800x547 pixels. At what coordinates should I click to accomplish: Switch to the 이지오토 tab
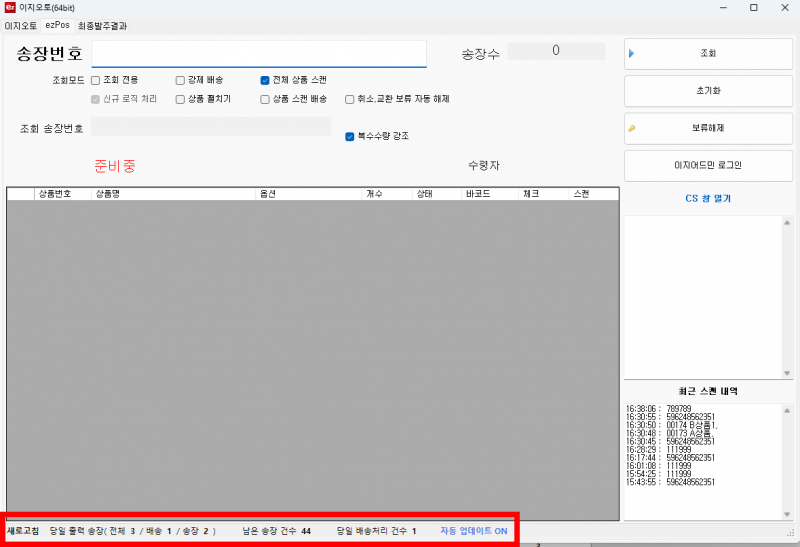[21, 26]
